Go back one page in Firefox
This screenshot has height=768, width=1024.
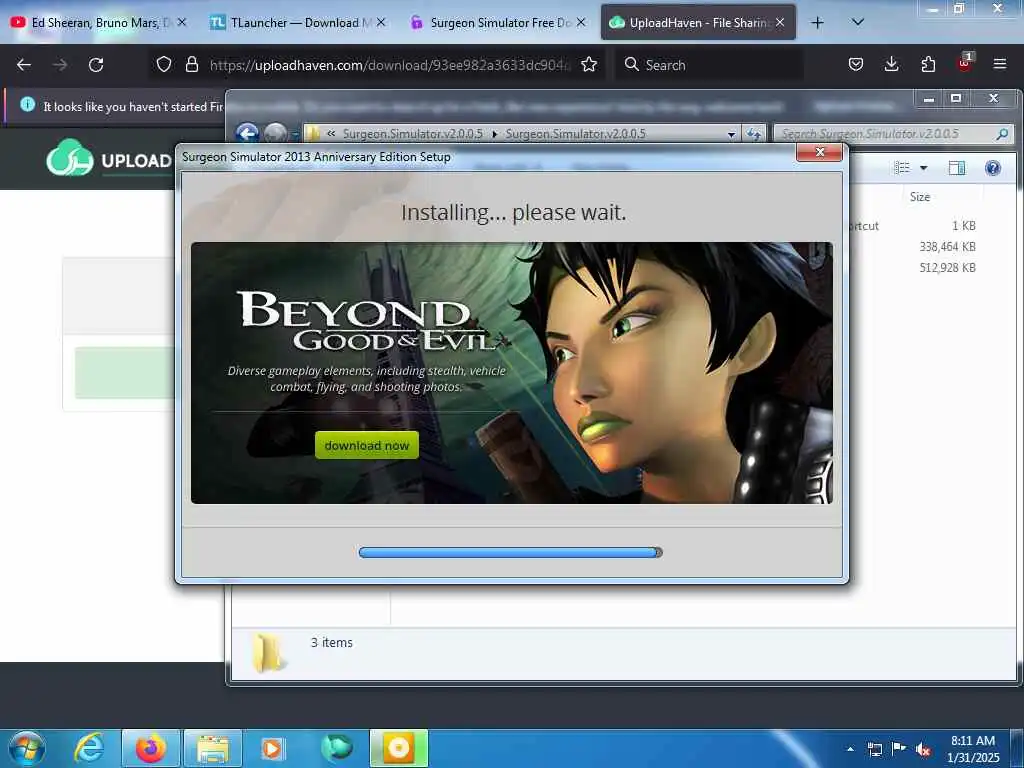pyautogui.click(x=24, y=65)
